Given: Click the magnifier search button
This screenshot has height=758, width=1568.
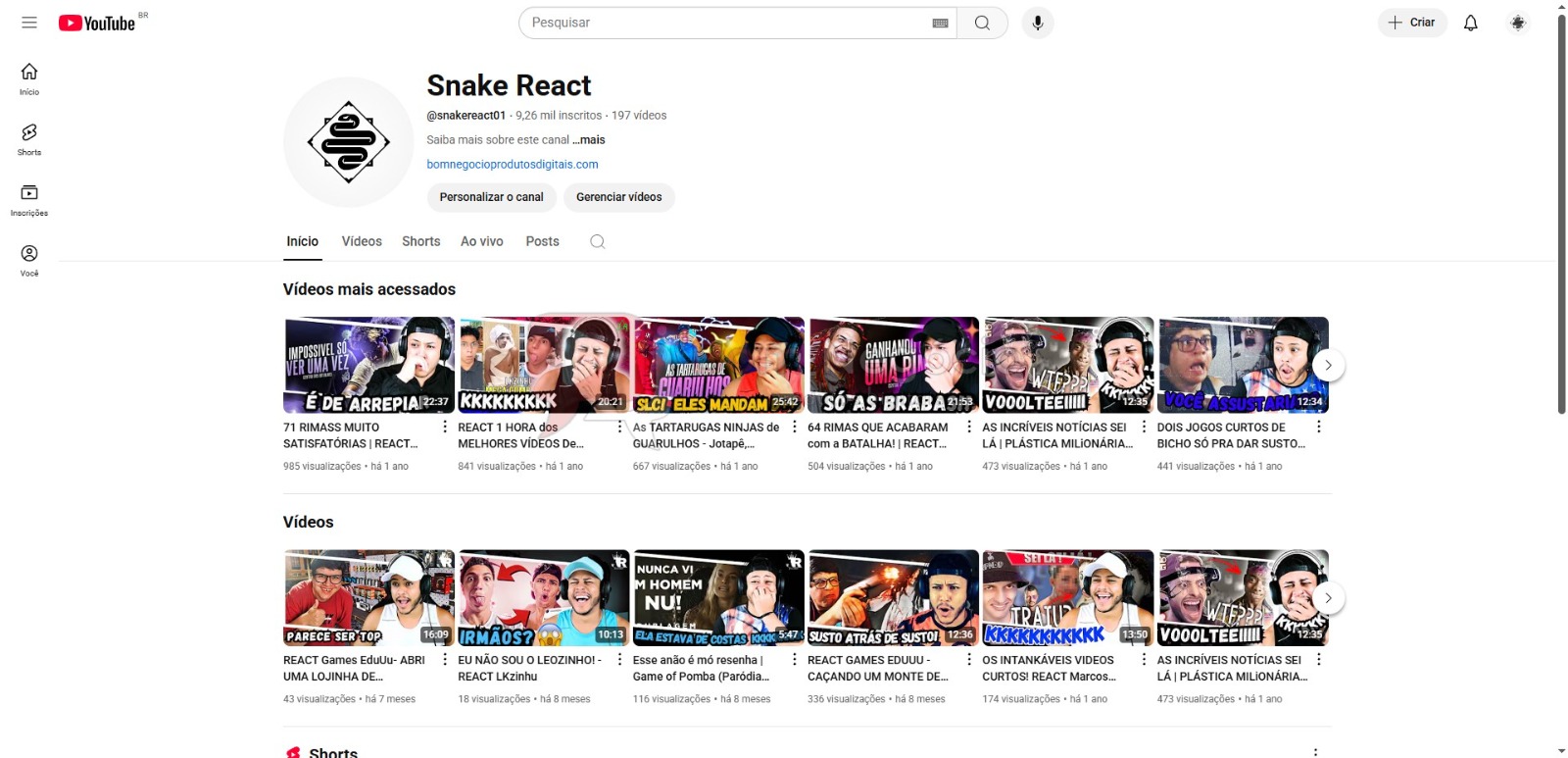Looking at the screenshot, I should click(x=982, y=23).
